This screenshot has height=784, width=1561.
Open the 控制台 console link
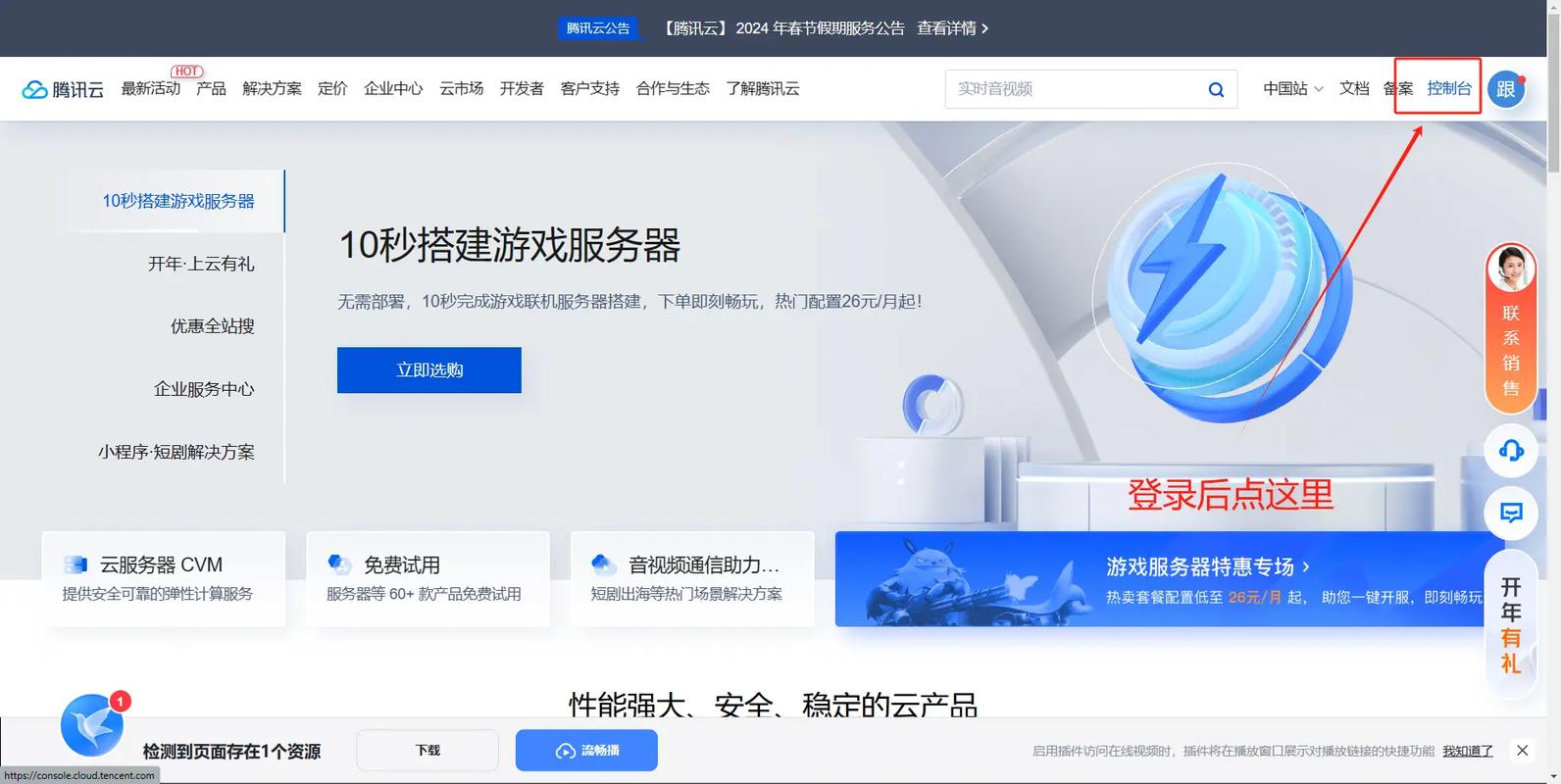tap(1449, 89)
